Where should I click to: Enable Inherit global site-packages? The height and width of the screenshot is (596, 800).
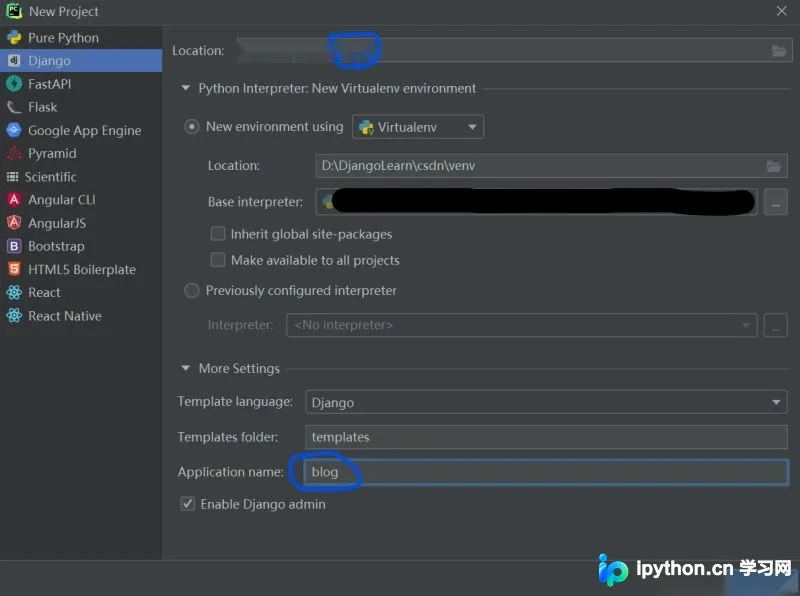tap(218, 234)
